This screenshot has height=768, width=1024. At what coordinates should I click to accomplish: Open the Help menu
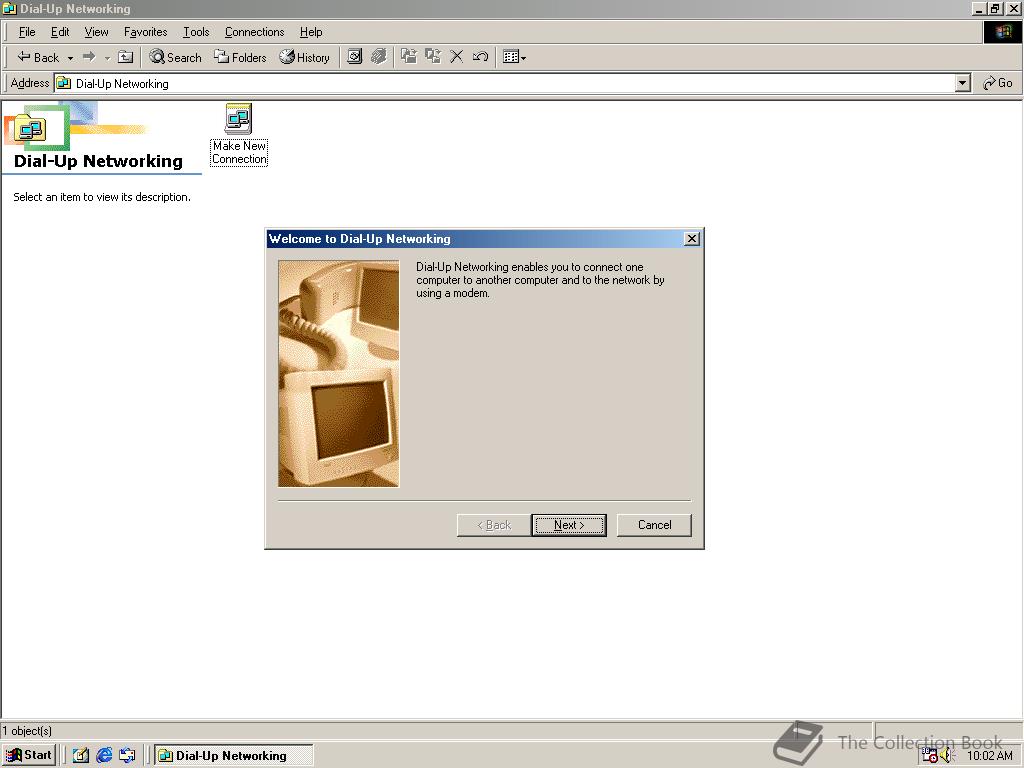(x=311, y=32)
